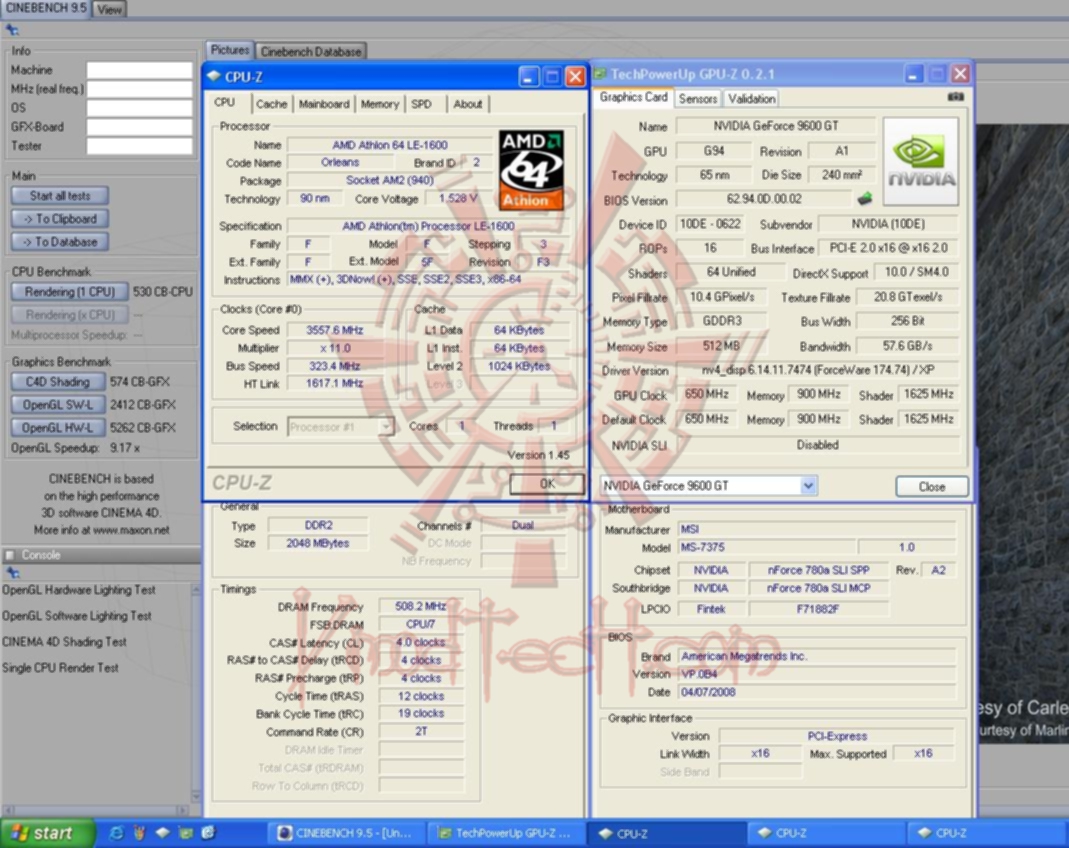Open the Processor #1 selection dropdown
Viewport: 1069px width, 848px height.
[386, 427]
